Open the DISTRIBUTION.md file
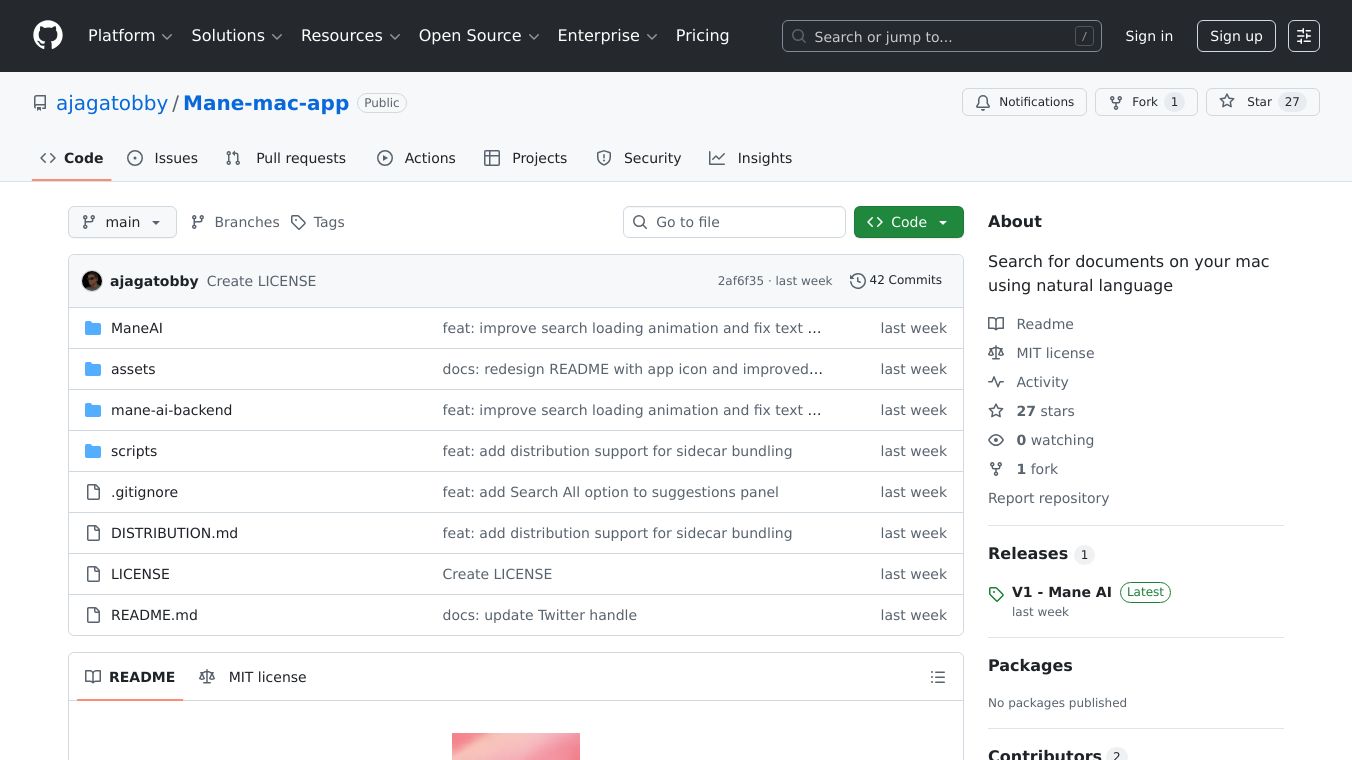Image resolution: width=1352 pixels, height=760 pixels. point(174,533)
